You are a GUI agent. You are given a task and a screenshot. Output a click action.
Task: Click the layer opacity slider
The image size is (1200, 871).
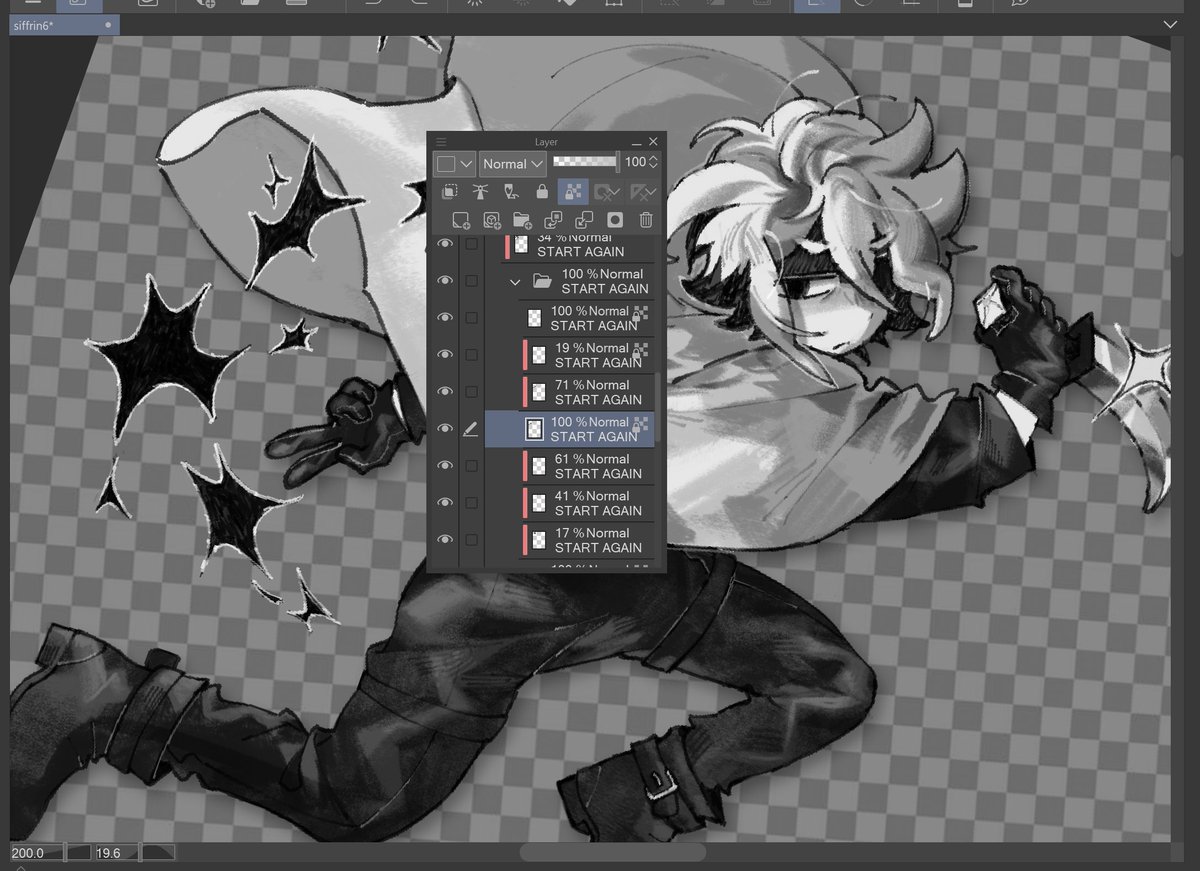[x=586, y=162]
